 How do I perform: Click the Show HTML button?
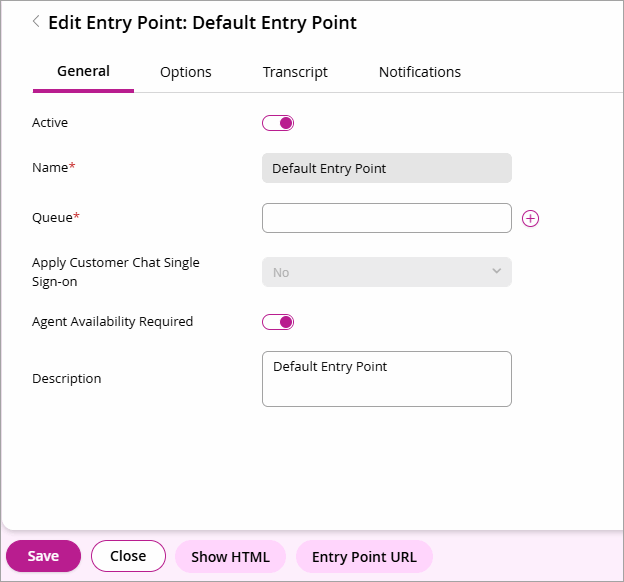(x=230, y=557)
